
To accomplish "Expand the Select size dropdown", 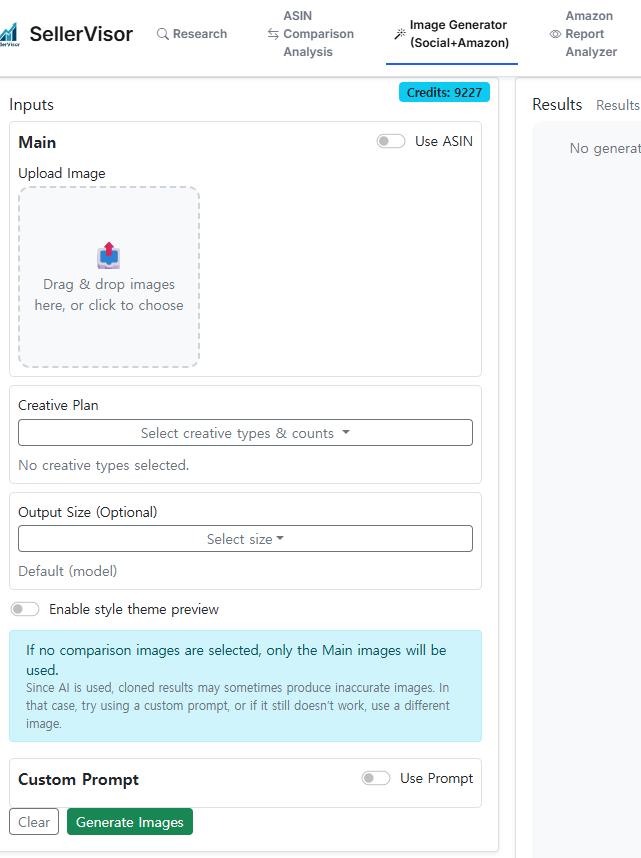I will [x=245, y=539].
